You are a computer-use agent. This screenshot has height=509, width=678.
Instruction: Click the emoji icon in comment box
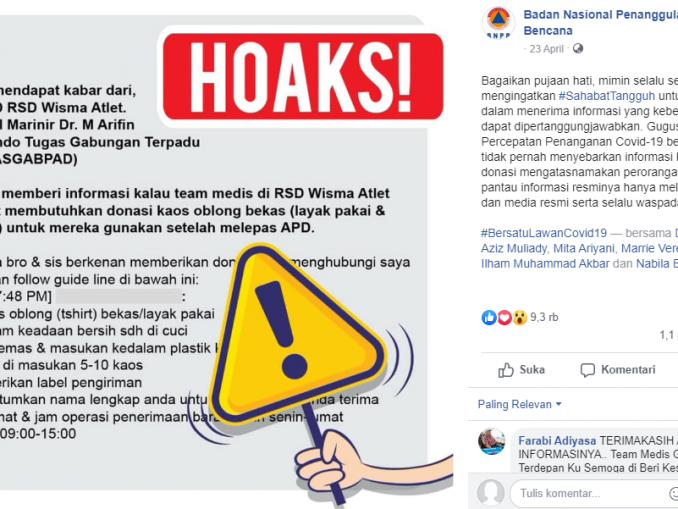point(673,493)
